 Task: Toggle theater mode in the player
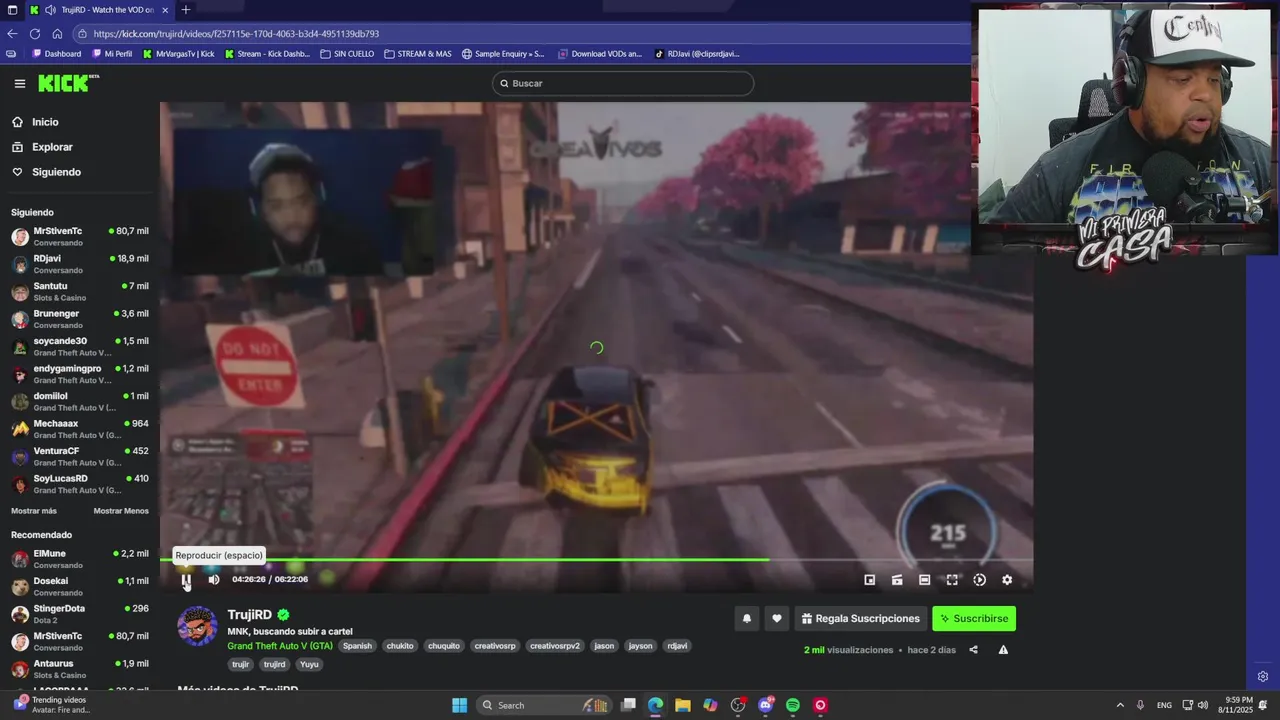925,580
